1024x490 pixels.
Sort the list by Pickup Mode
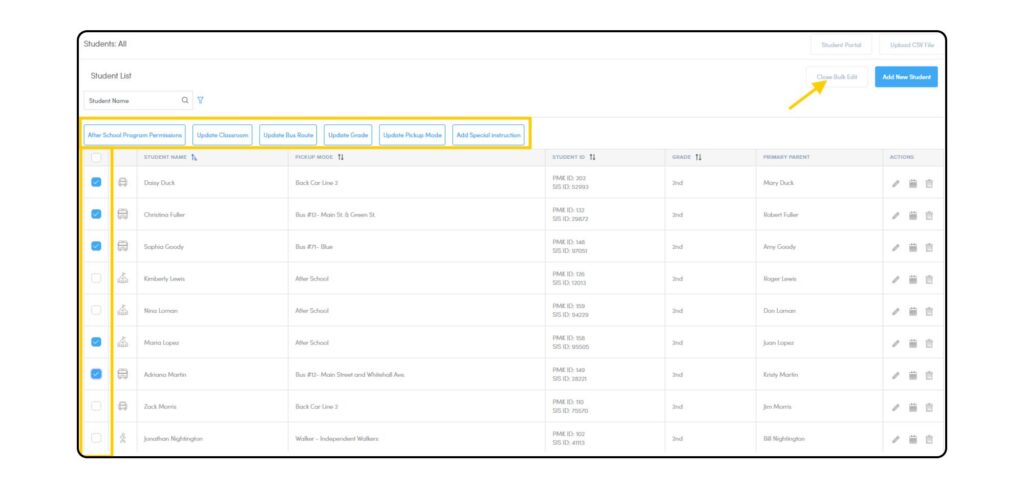341,157
